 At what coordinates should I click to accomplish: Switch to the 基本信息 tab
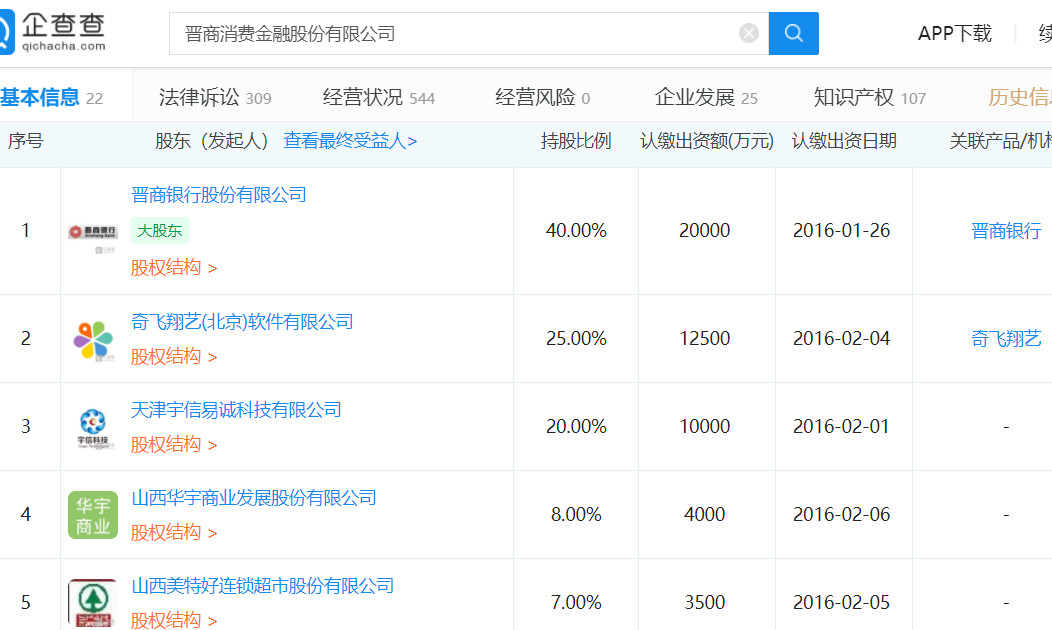pos(52,98)
